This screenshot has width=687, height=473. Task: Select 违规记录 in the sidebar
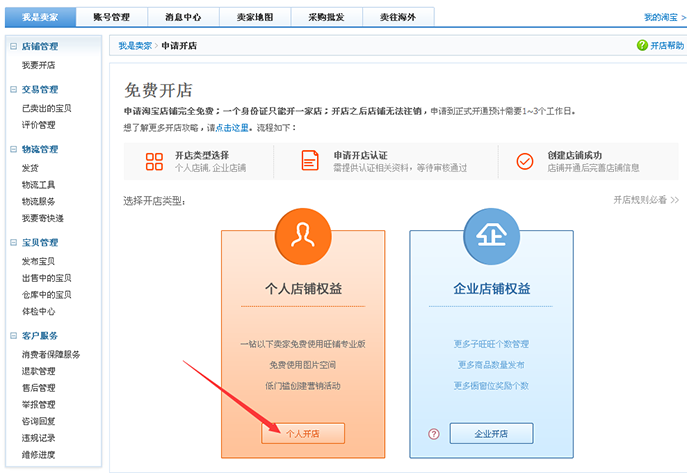pos(39,438)
